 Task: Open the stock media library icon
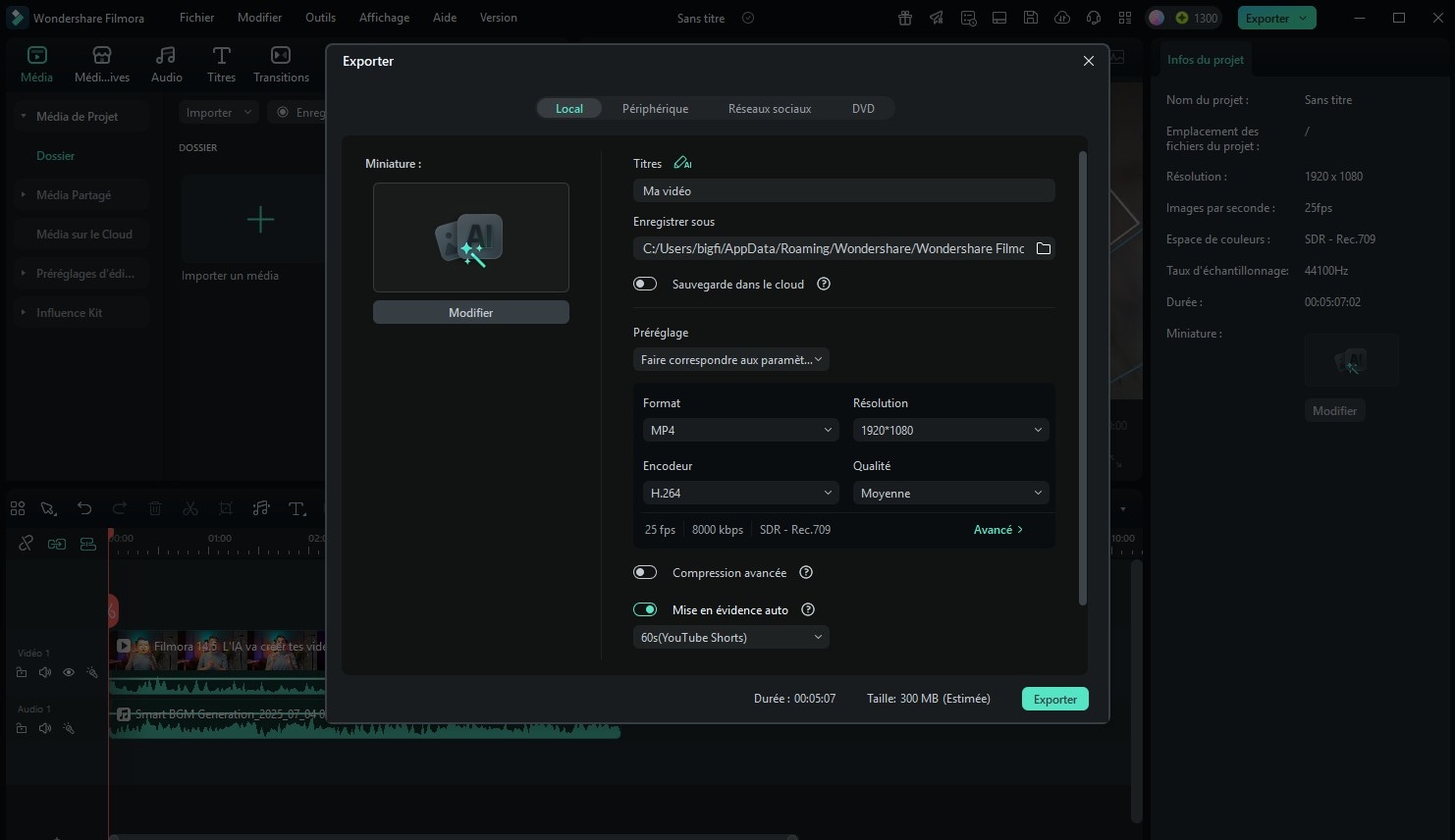(102, 56)
